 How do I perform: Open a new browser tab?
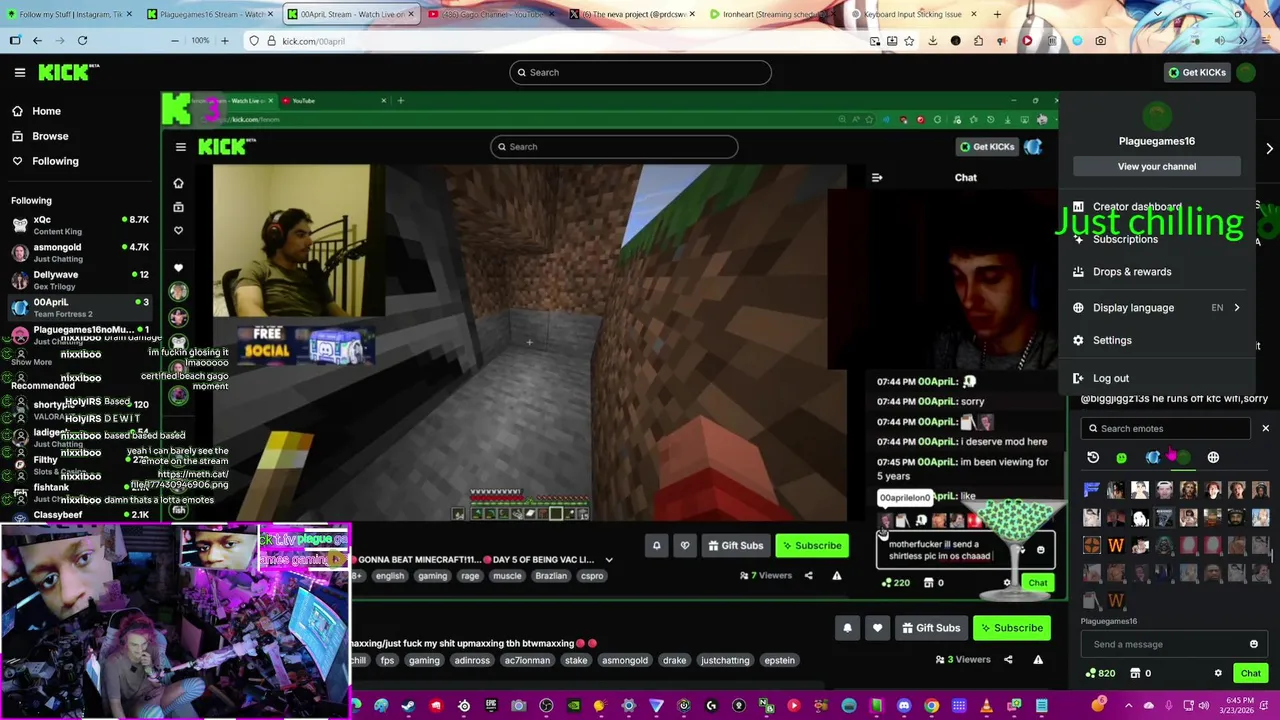pos(997,14)
